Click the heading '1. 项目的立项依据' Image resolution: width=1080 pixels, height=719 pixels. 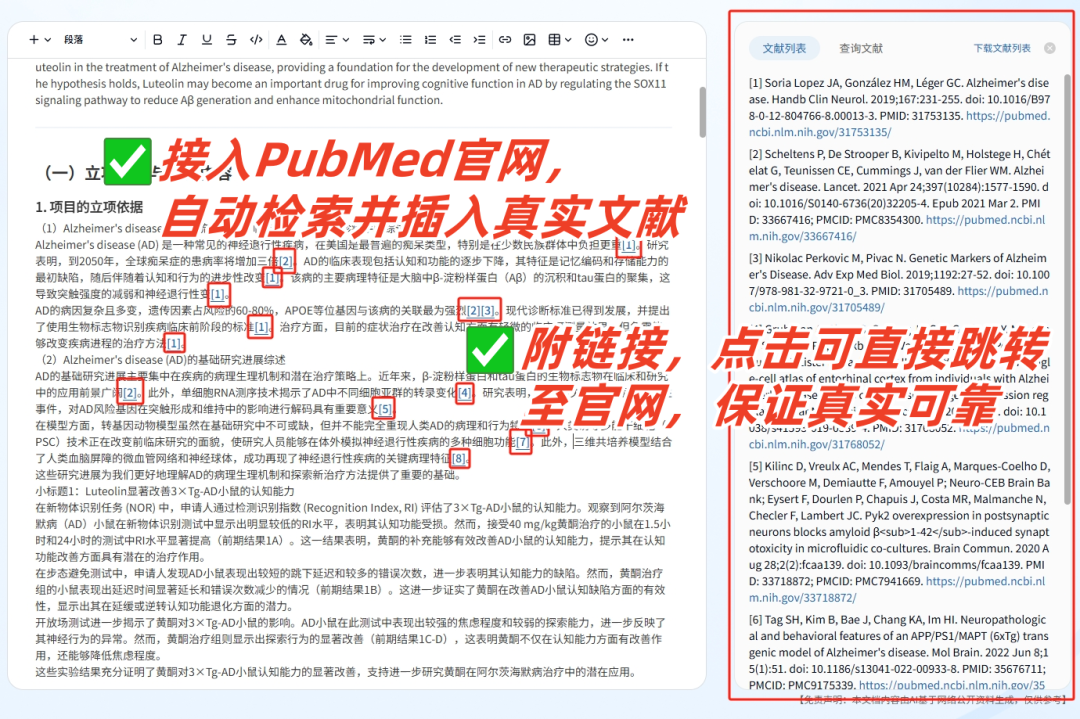click(x=90, y=207)
